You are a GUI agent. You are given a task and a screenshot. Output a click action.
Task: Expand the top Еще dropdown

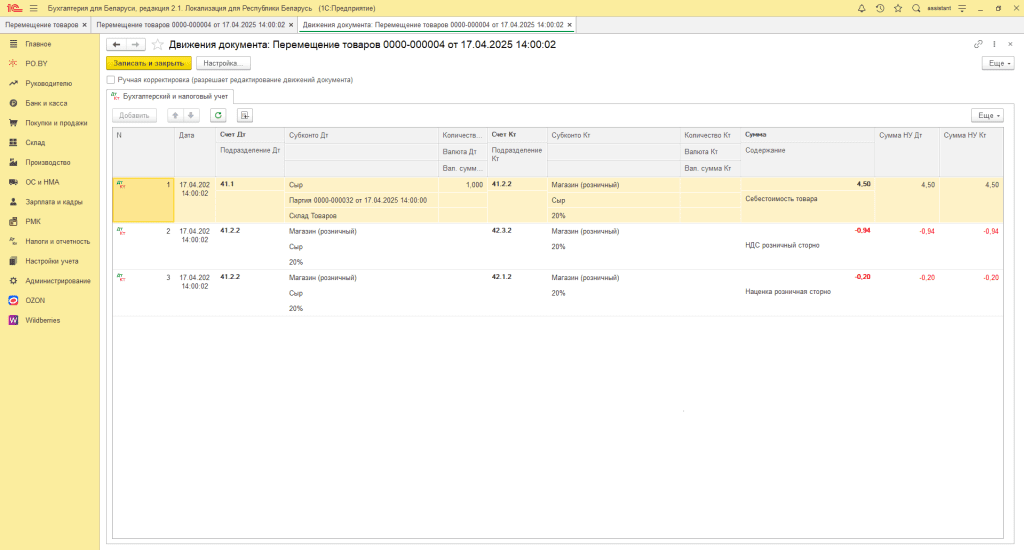pyautogui.click(x=998, y=63)
